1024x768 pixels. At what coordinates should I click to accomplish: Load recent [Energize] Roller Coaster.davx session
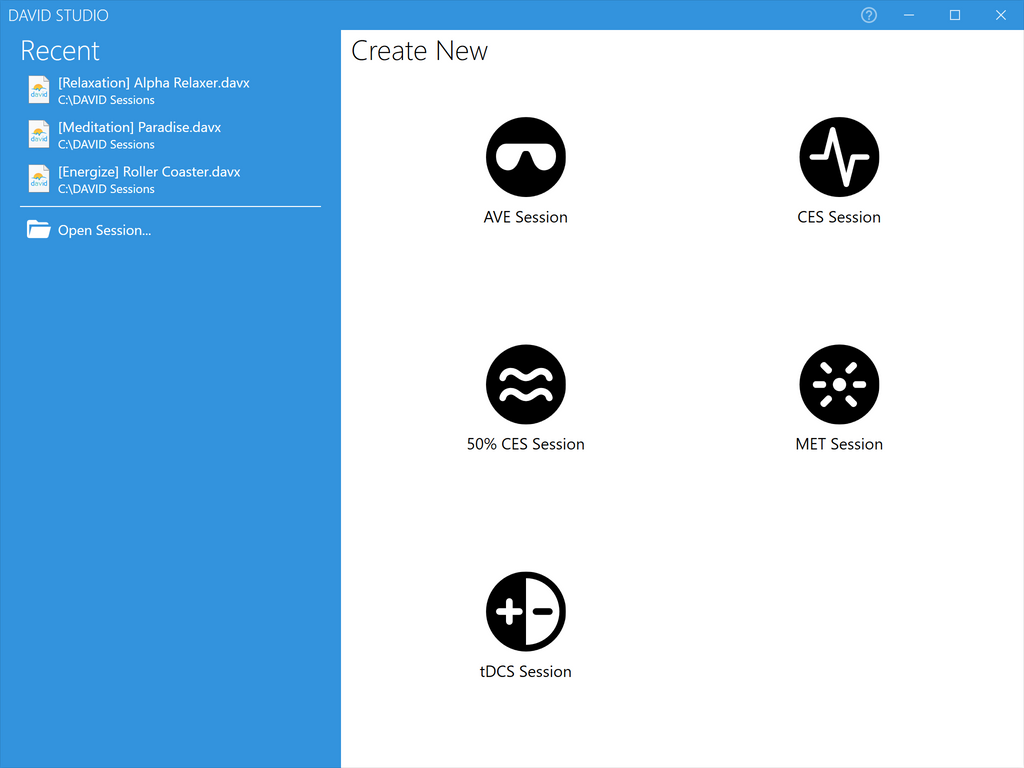tap(149, 172)
